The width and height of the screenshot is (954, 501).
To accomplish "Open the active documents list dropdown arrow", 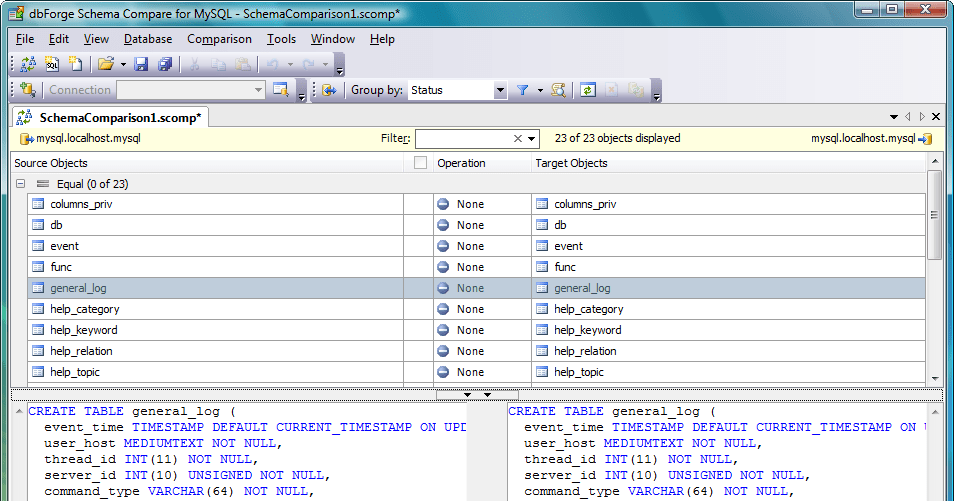I will tap(894, 116).
